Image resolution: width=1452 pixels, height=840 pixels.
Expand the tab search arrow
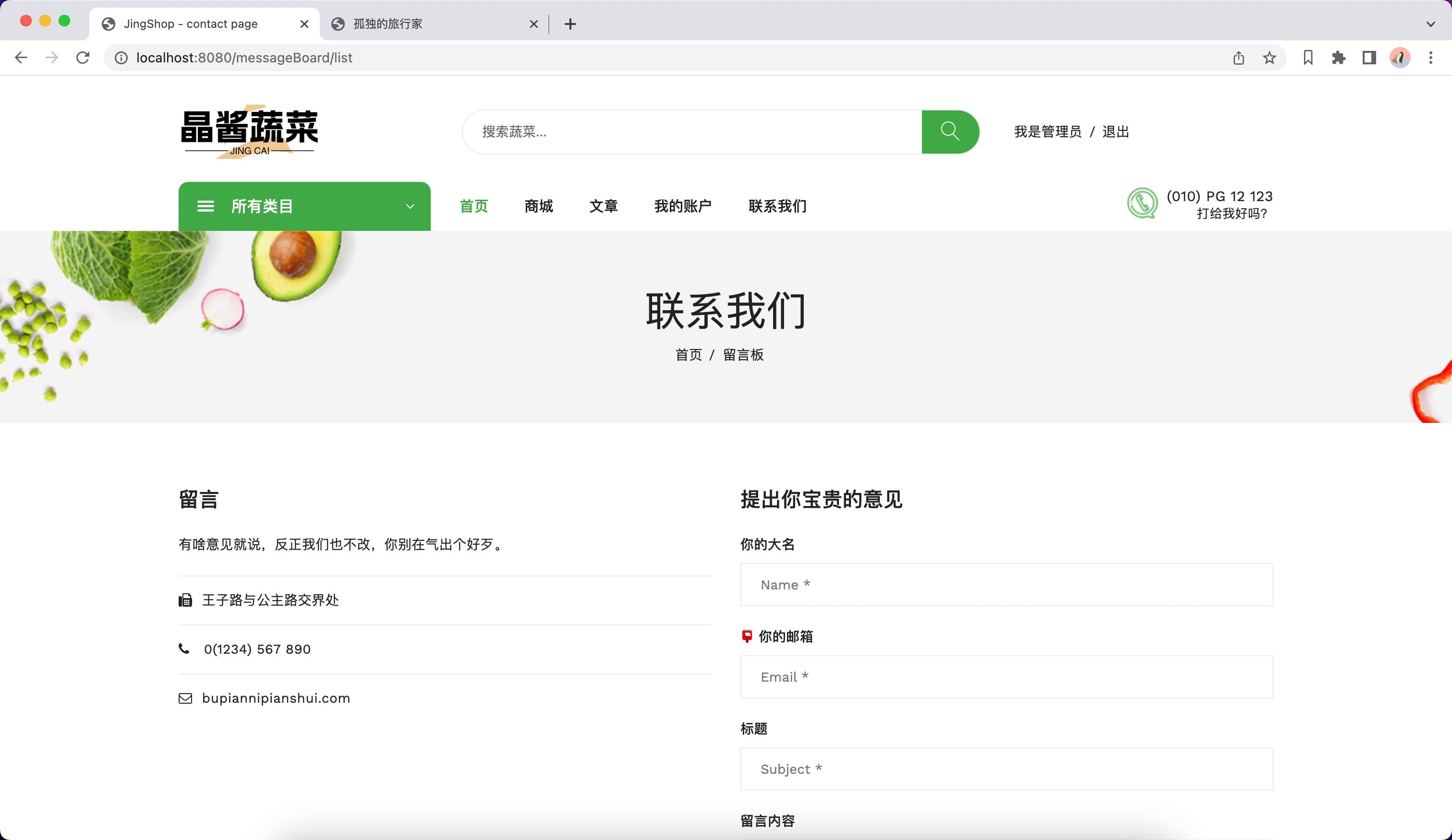coord(1431,24)
